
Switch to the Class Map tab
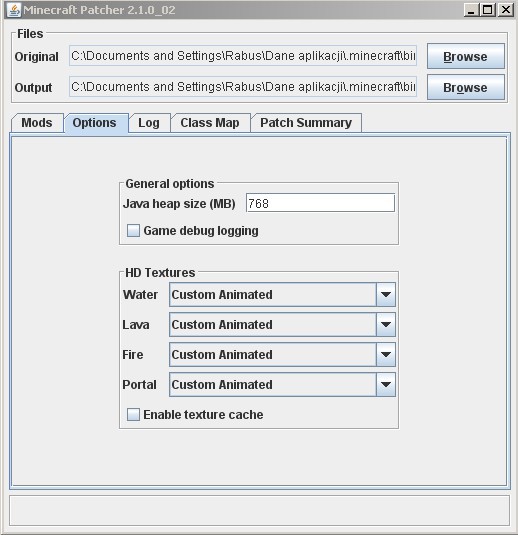tap(211, 123)
